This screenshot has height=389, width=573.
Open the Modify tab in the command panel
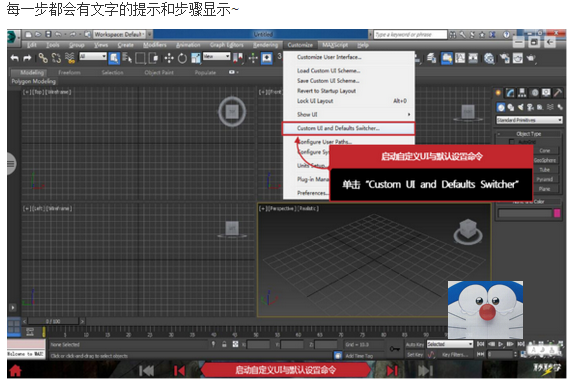(510, 93)
